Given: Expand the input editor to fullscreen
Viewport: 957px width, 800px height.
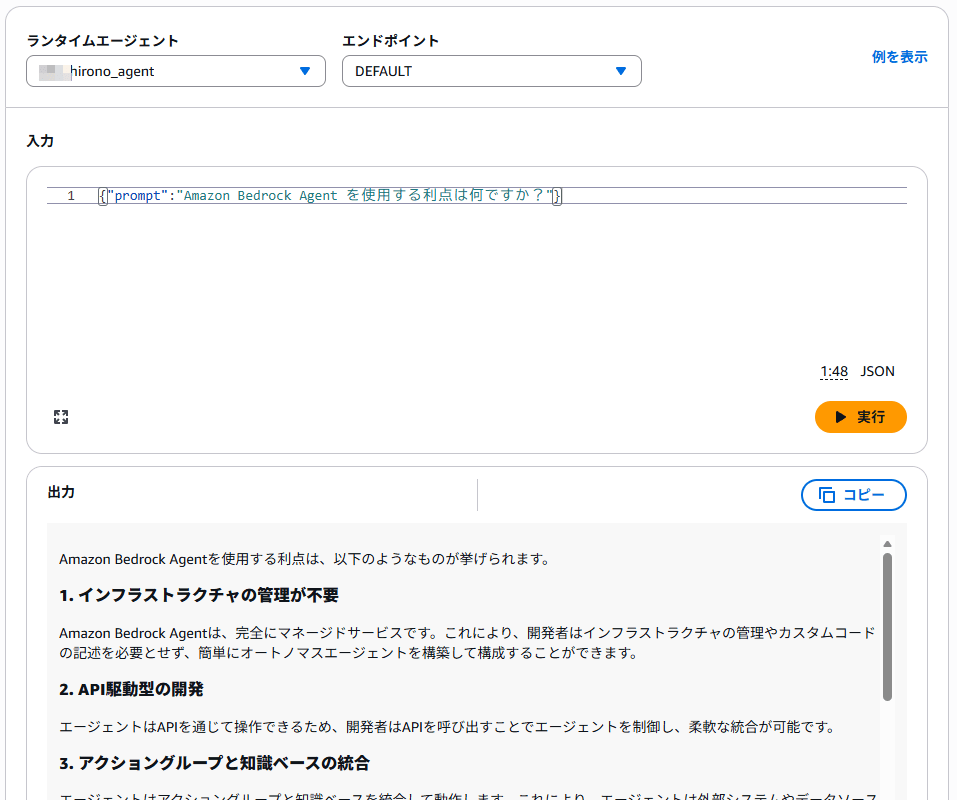Looking at the screenshot, I should 61,417.
